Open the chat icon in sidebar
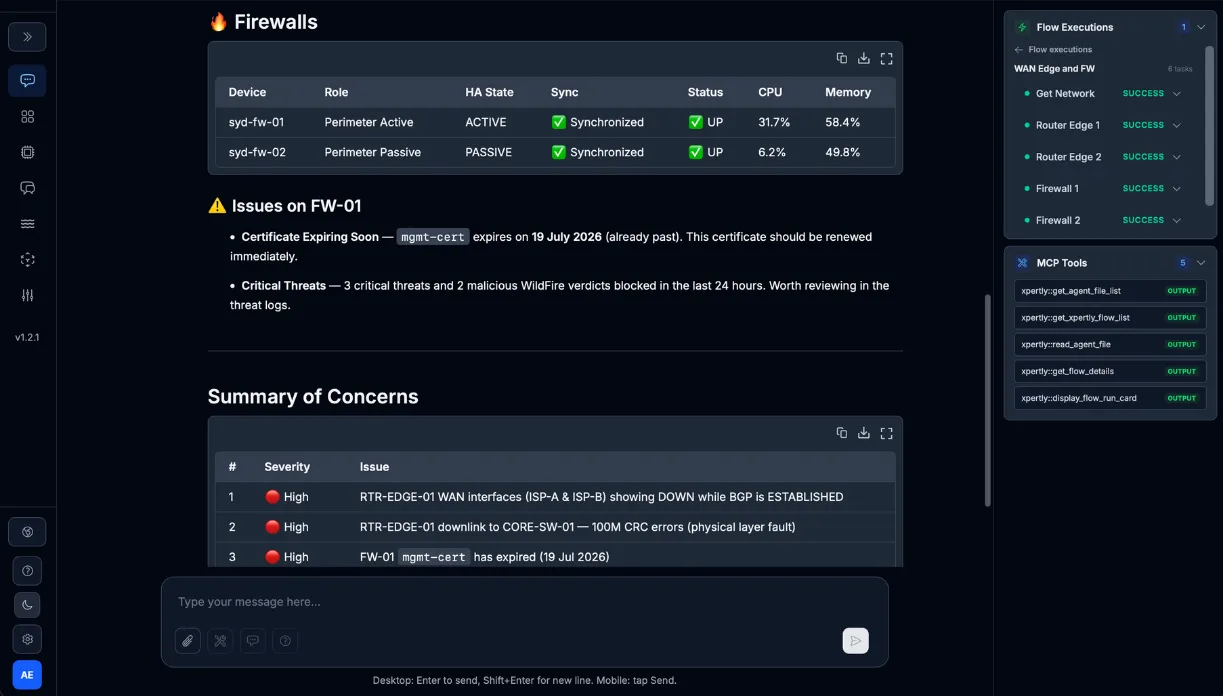Viewport: 1223px width, 696px height. click(x=27, y=81)
